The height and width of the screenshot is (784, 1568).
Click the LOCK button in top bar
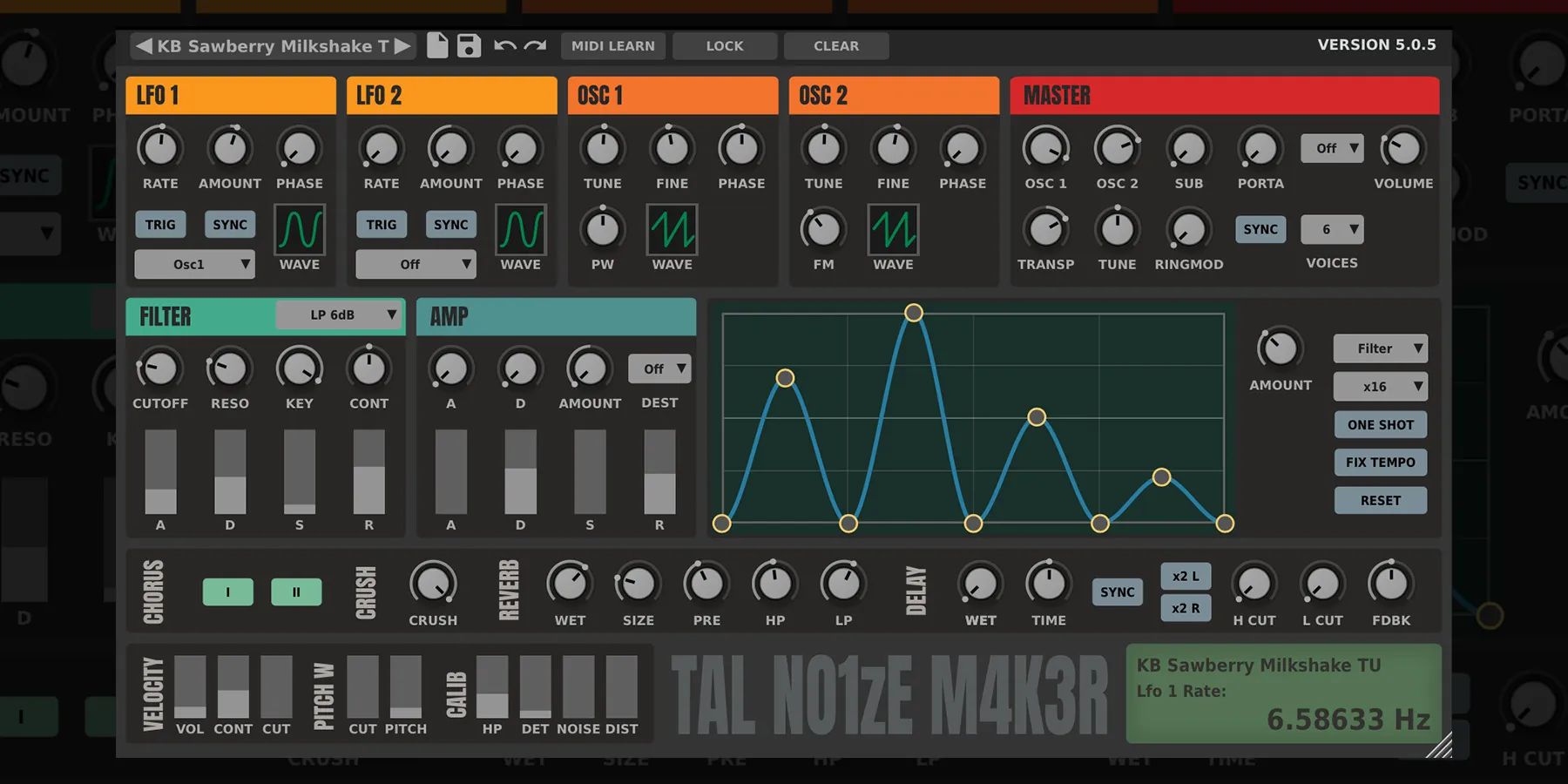724,46
